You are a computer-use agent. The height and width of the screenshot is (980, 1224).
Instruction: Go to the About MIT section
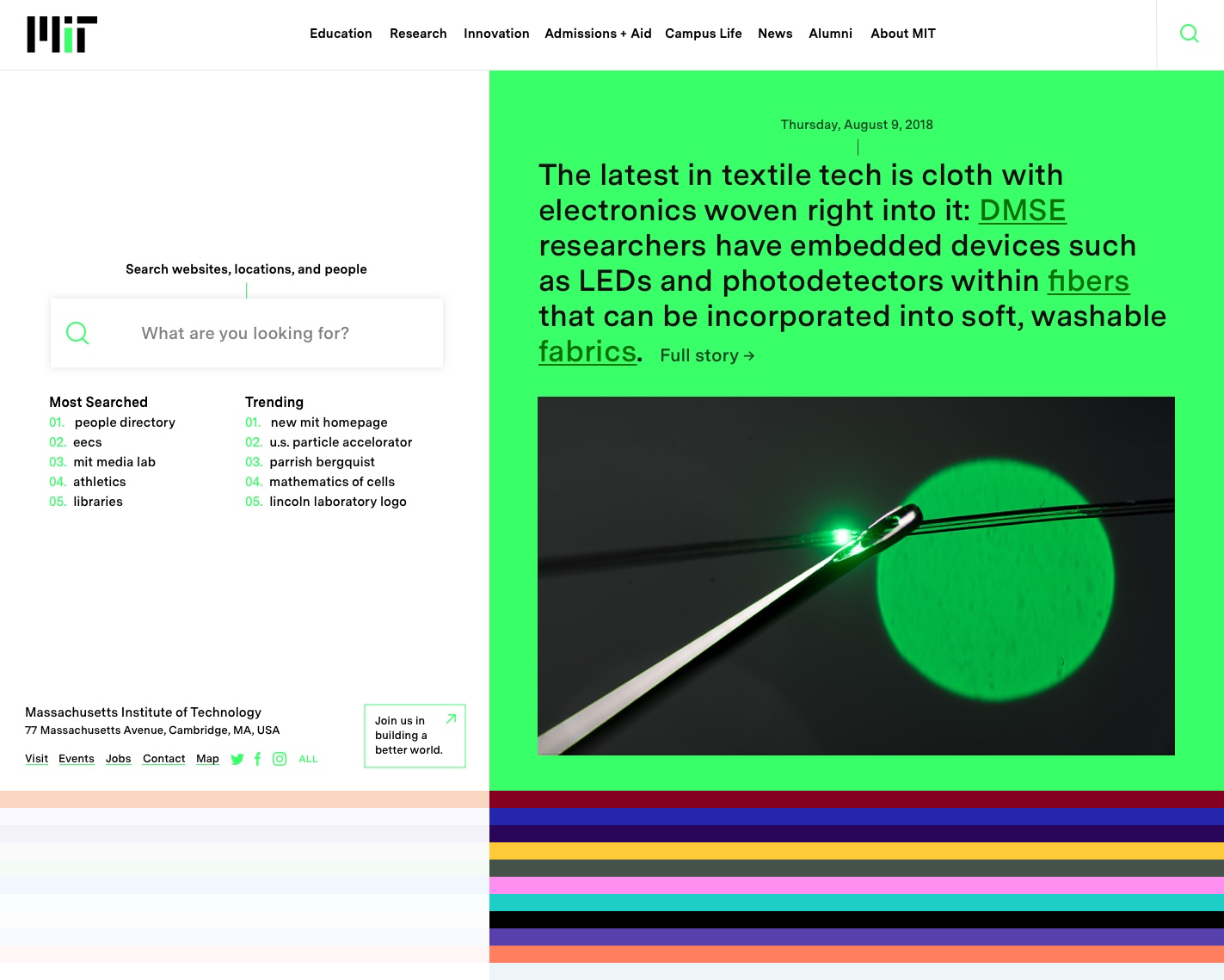tap(902, 34)
